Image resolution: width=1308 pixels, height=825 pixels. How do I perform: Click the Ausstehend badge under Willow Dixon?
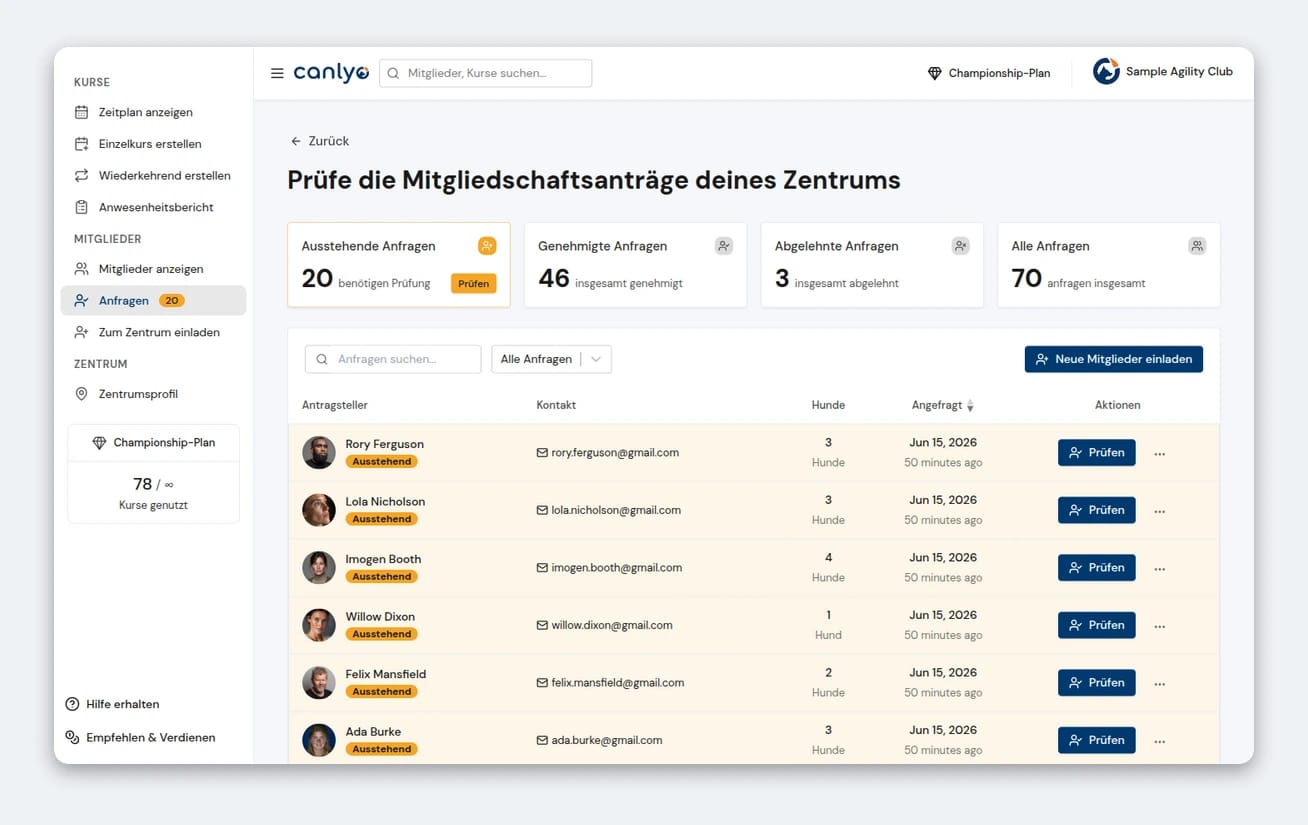click(382, 634)
